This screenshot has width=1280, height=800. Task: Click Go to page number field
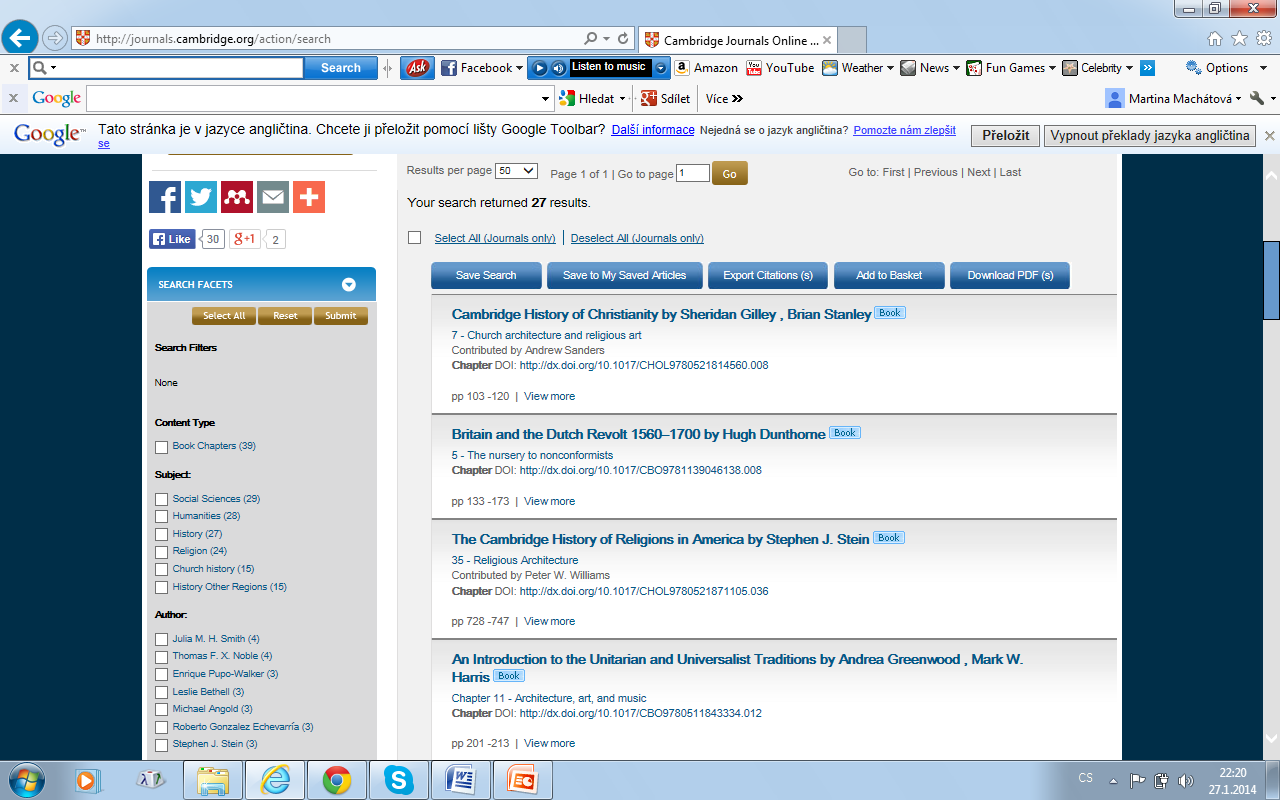[693, 173]
